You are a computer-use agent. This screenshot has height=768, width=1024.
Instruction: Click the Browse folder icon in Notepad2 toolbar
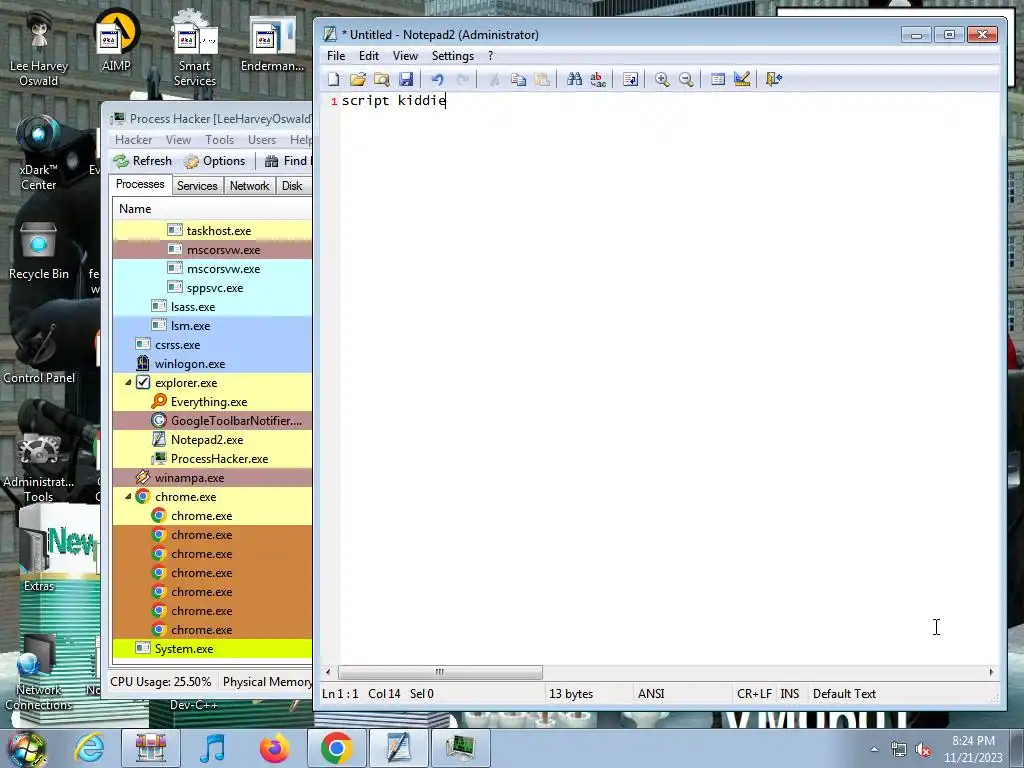coord(381,79)
